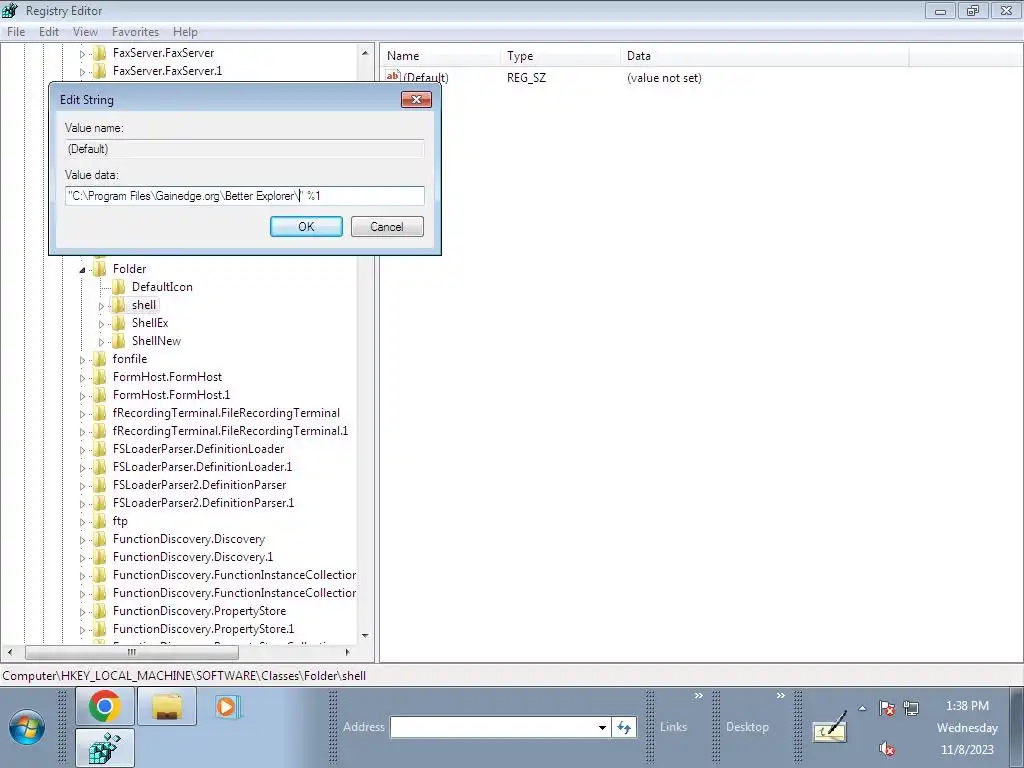Screen dimensions: 1024x768
Task: Expand the fonfile key
Action: tap(82, 360)
